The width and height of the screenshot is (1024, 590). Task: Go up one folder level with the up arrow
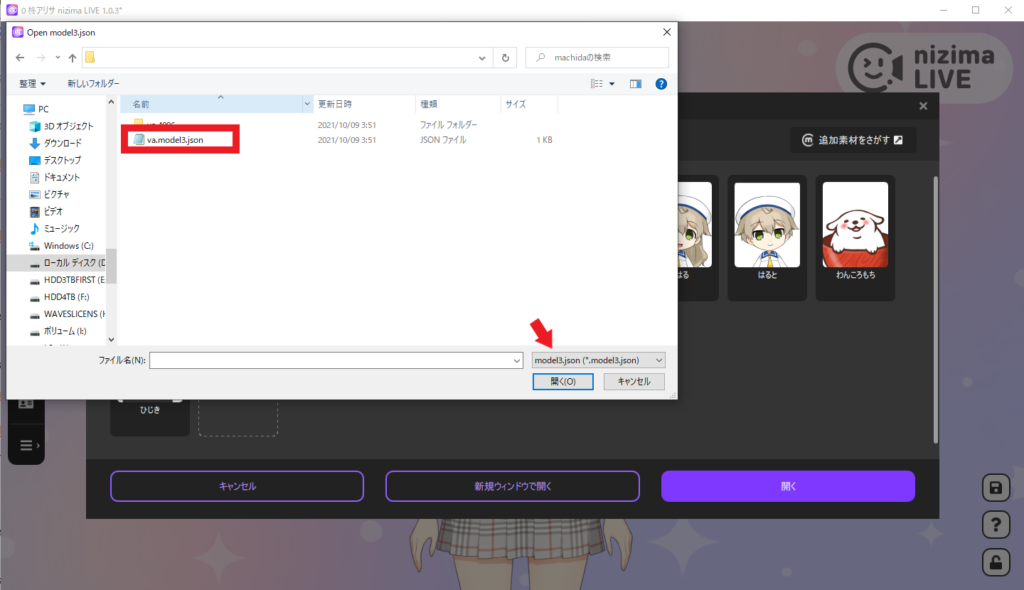72,57
